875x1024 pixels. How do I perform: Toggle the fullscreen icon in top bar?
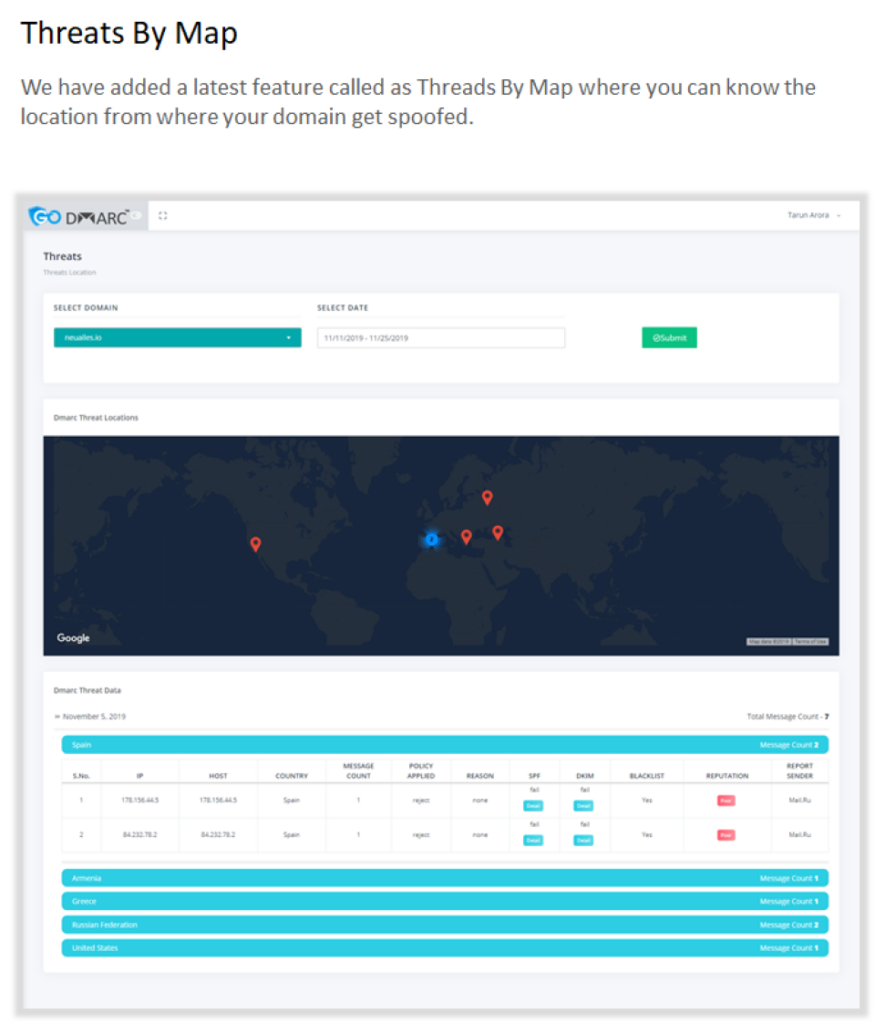click(x=163, y=216)
